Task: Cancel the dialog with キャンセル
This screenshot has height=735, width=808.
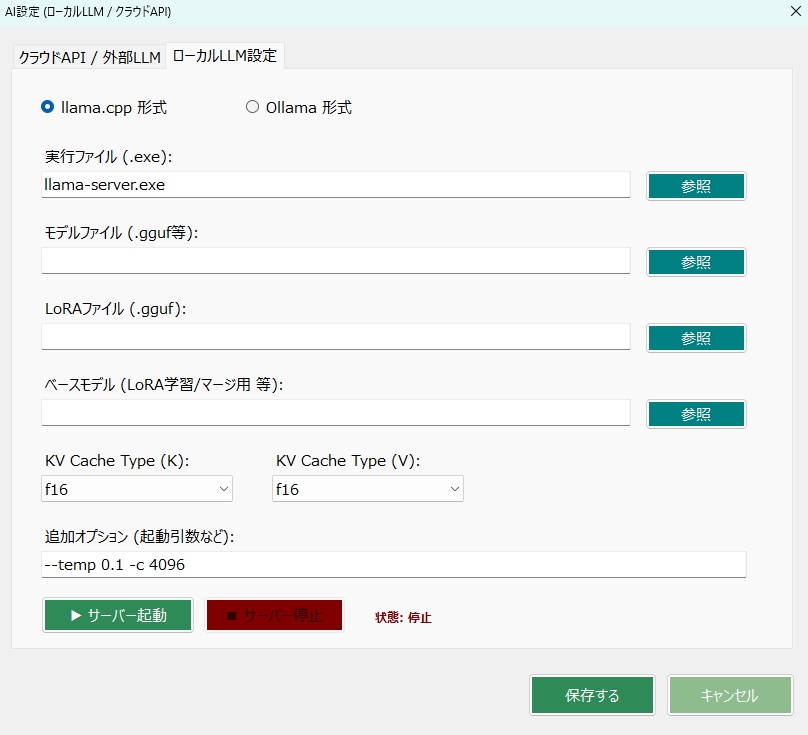Action: 730,695
